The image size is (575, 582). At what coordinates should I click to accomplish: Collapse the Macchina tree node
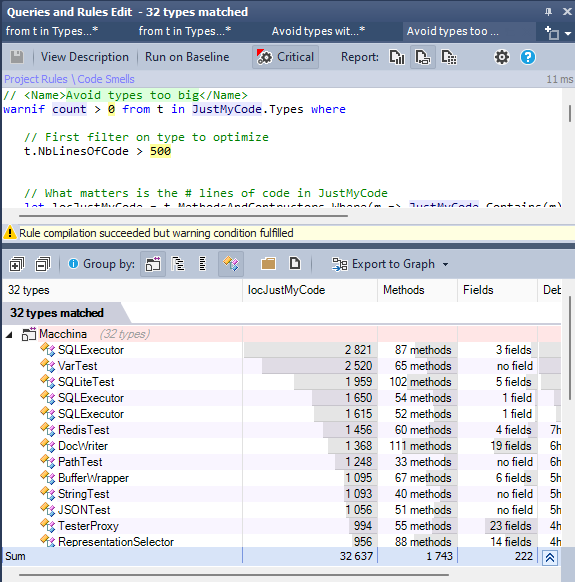10,335
